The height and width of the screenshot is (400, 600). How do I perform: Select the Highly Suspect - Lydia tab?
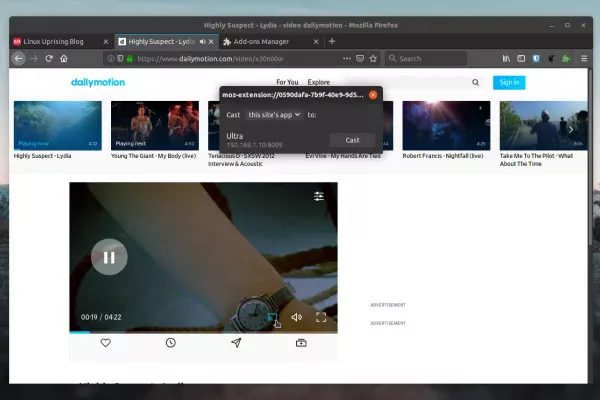point(161,41)
